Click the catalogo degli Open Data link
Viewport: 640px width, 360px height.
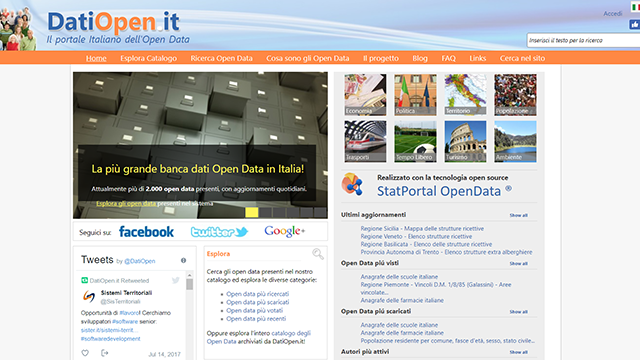coord(259,337)
